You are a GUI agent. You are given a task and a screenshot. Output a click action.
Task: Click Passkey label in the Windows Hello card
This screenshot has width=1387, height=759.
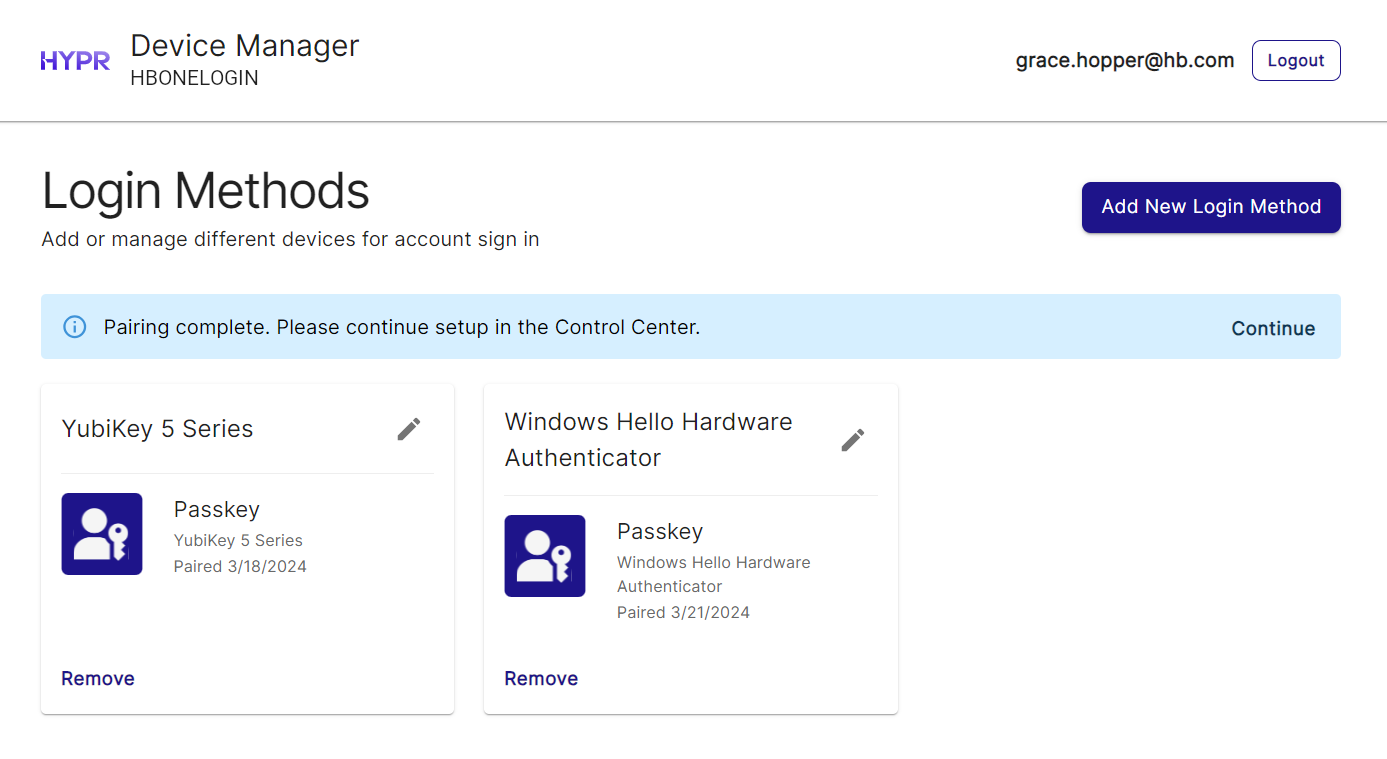tap(660, 531)
